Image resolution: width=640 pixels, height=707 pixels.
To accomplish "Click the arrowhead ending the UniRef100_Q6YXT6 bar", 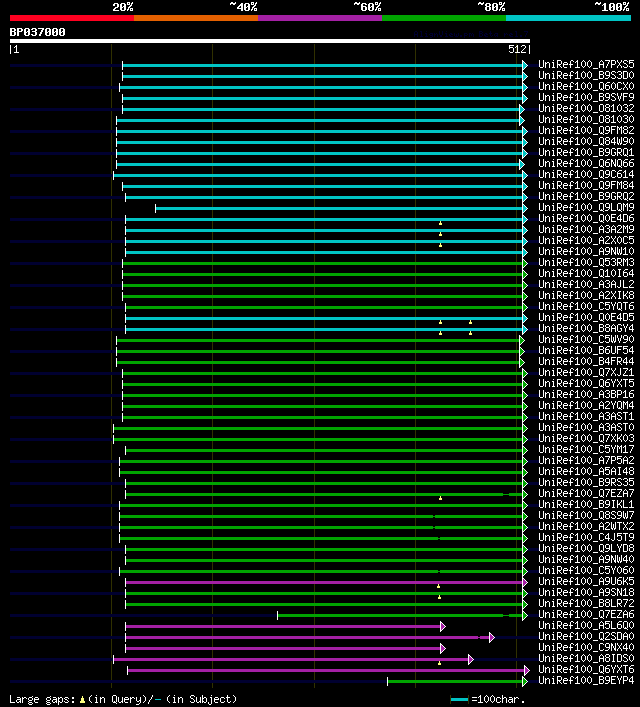I will [526, 670].
